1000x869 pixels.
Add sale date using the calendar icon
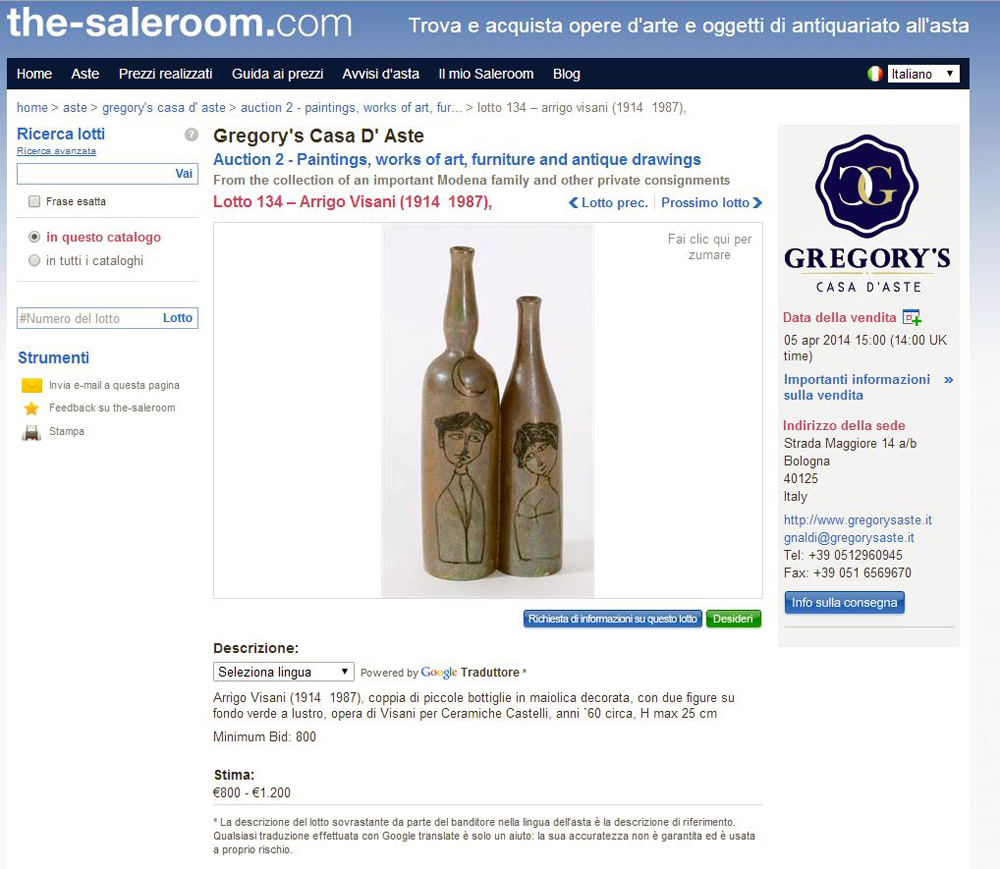click(x=912, y=318)
